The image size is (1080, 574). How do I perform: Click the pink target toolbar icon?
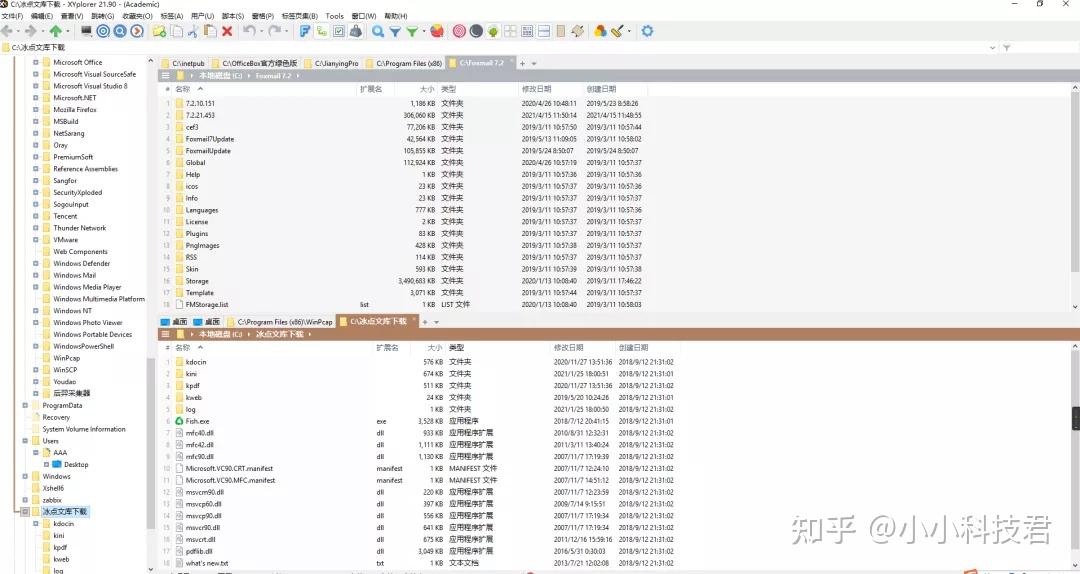(459, 31)
